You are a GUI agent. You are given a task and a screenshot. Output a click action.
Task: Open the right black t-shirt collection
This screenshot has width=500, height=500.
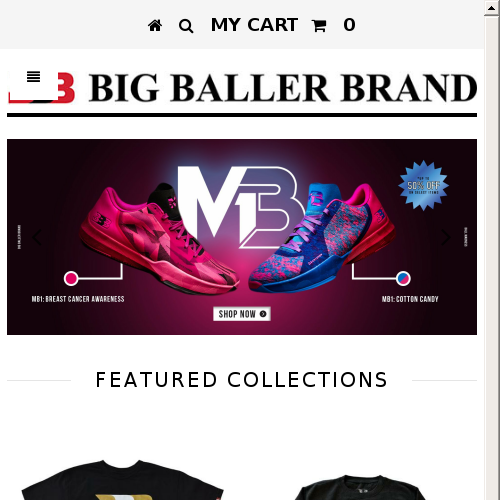click(360, 487)
